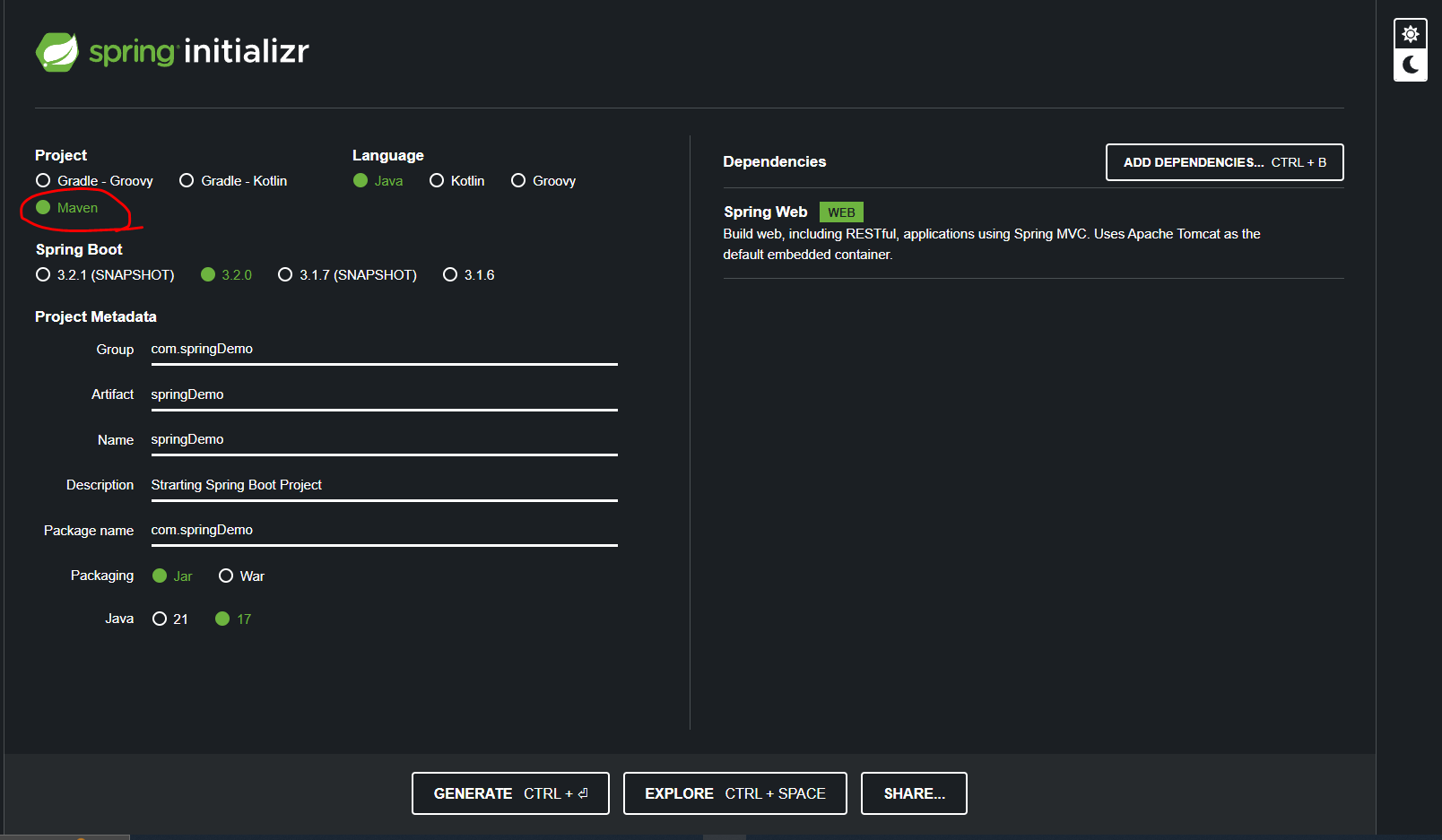
Task: Click the SHARE... button
Action: [x=914, y=793]
